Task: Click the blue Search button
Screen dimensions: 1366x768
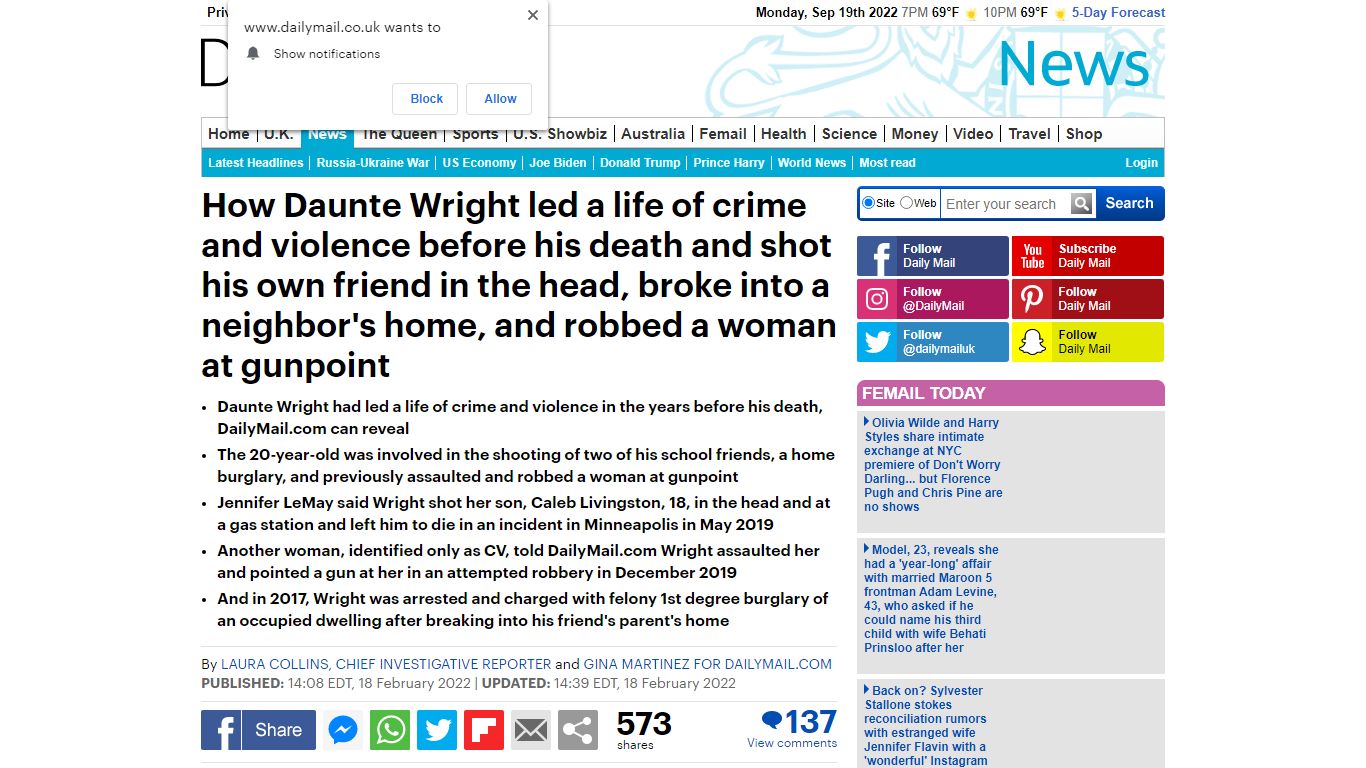Action: [x=1129, y=203]
